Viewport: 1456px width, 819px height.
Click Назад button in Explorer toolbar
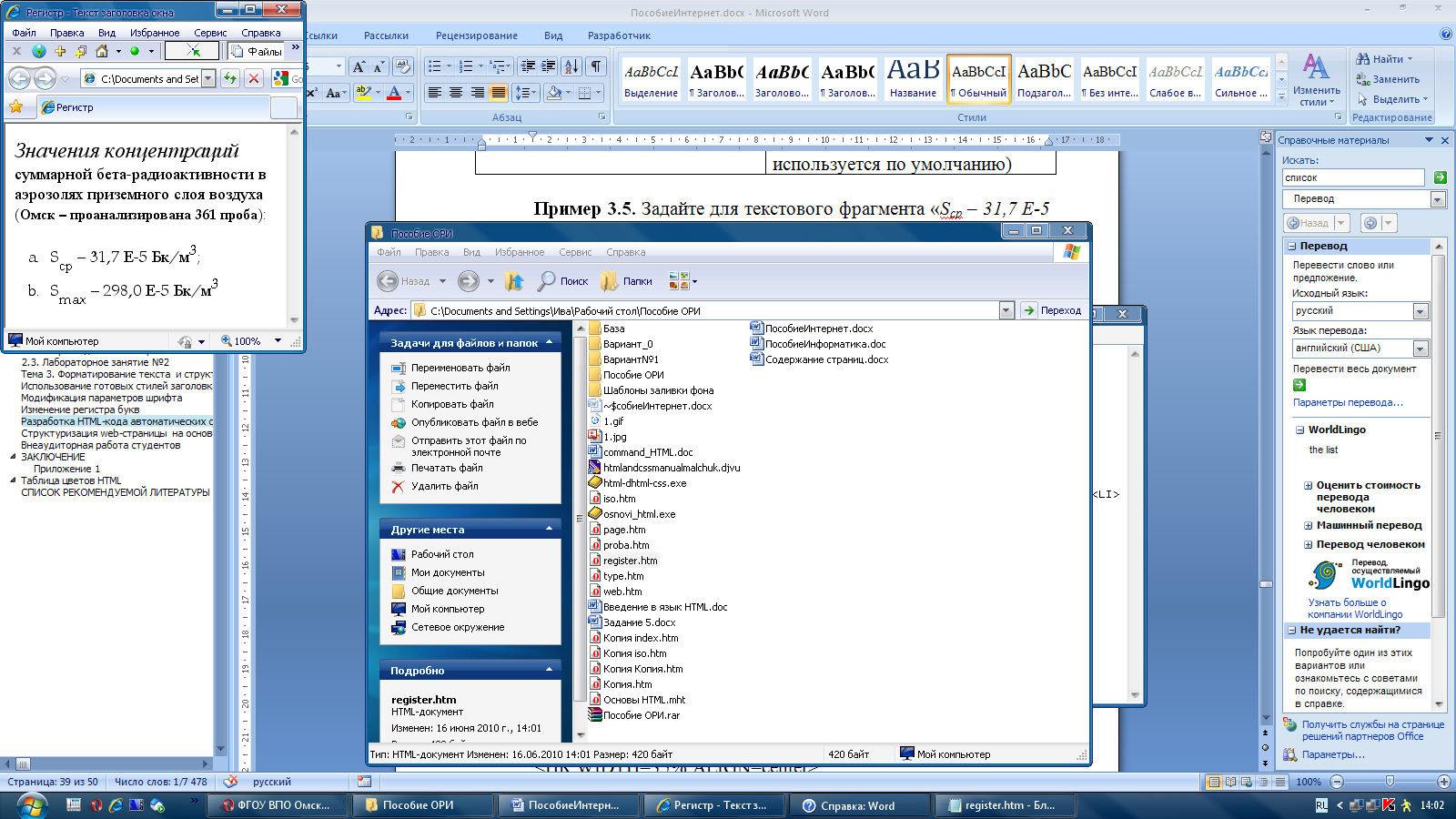click(x=403, y=281)
